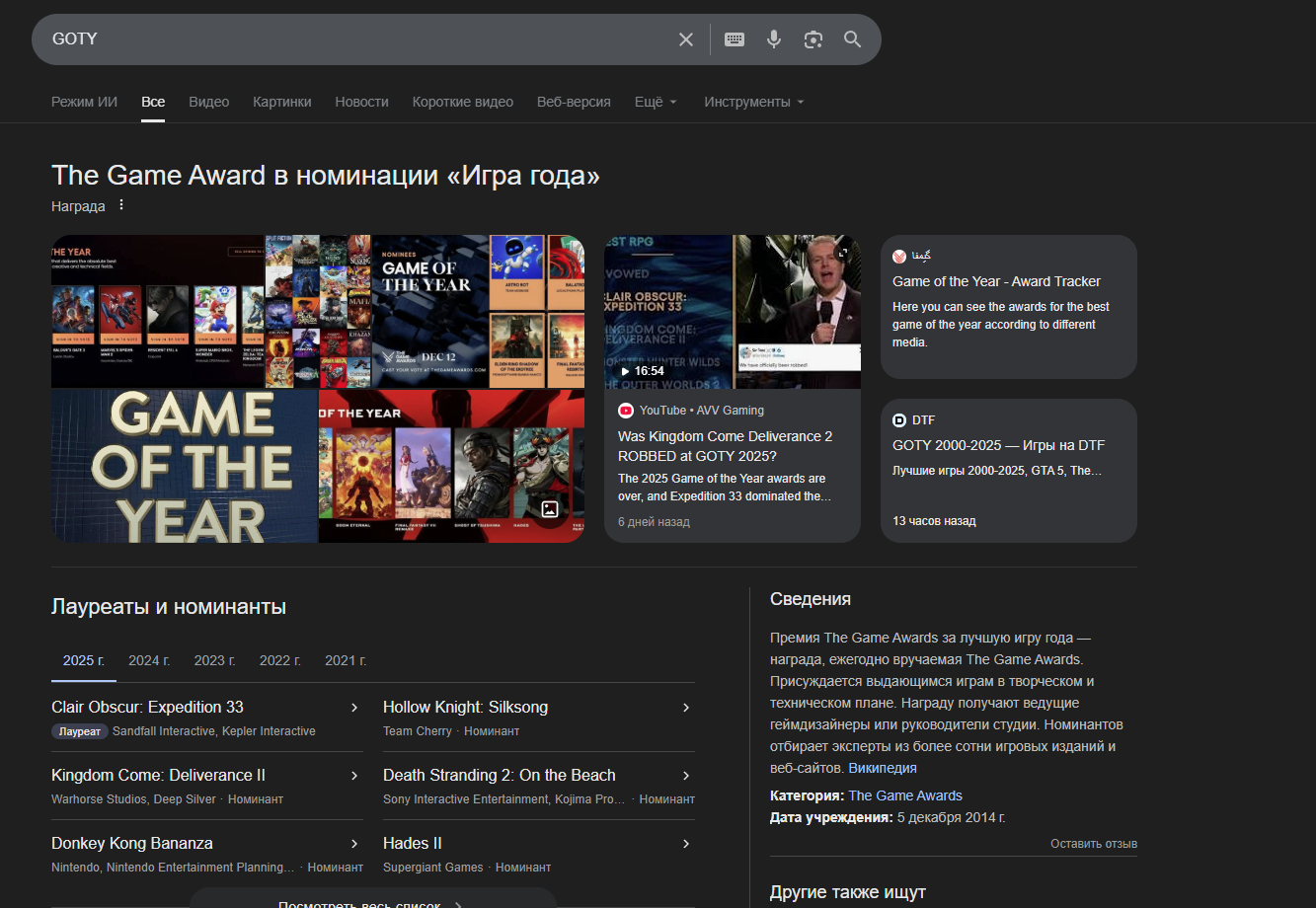
Task: Open GOTY 2000-2025 — Игры на DTF result
Action: [999, 446]
